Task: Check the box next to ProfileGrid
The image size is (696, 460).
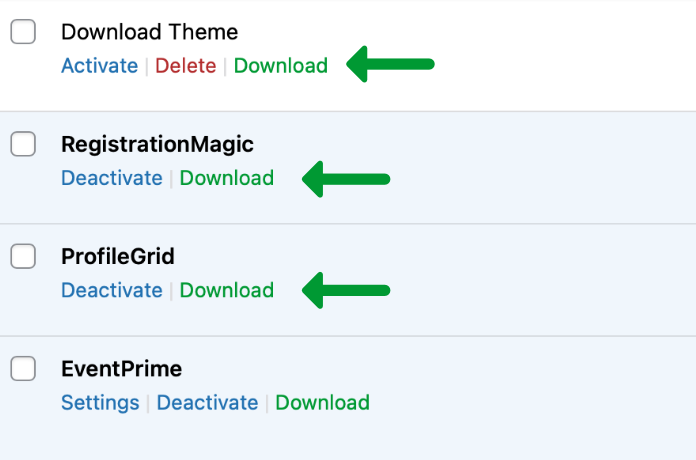Action: [23, 256]
